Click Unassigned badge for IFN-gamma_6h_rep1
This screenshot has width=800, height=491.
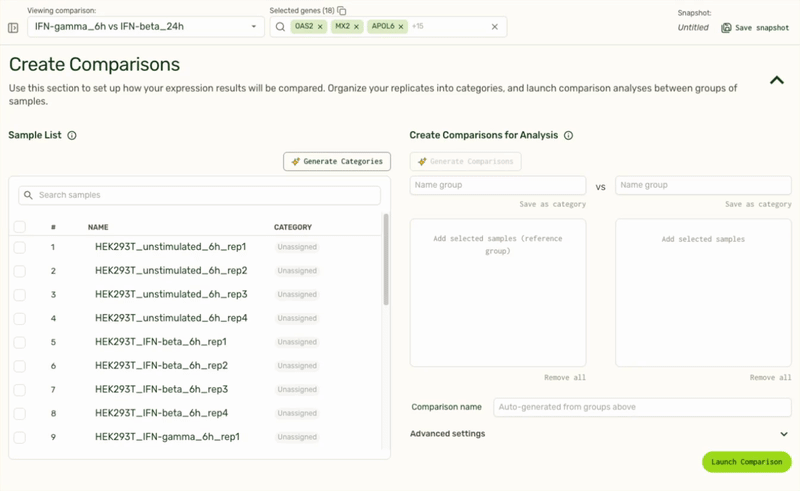[297, 437]
